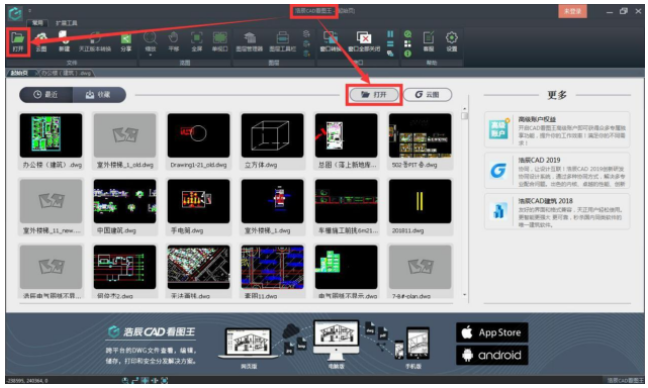The height and width of the screenshot is (388, 648).
Task: Click the 未登录 login button
Action: [572, 11]
